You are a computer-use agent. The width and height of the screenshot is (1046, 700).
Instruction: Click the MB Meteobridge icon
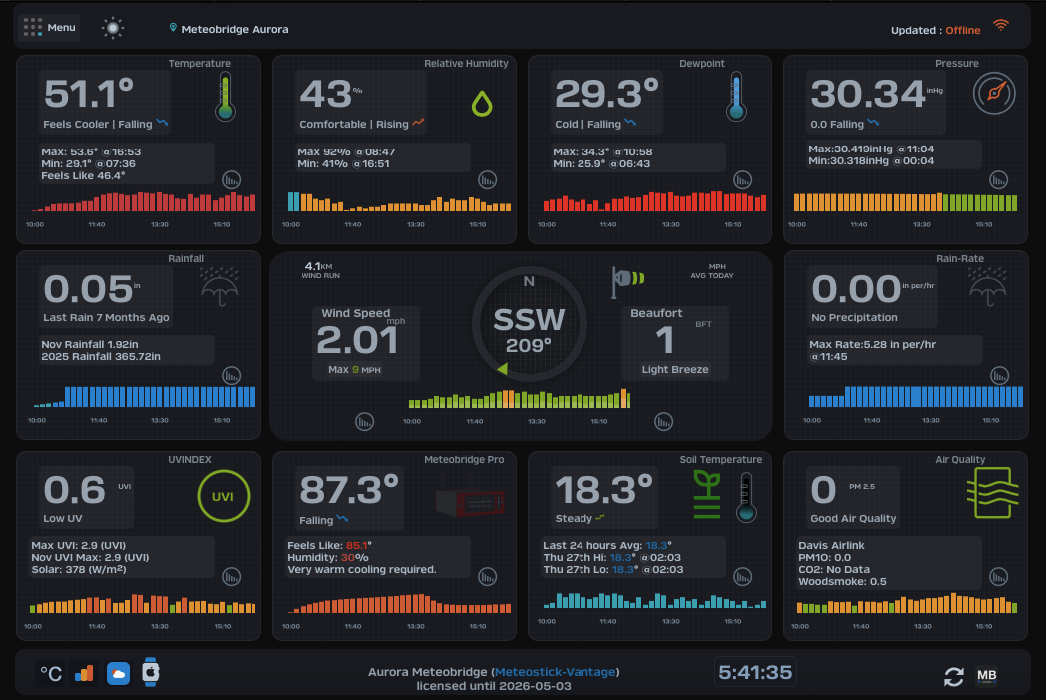tap(986, 676)
